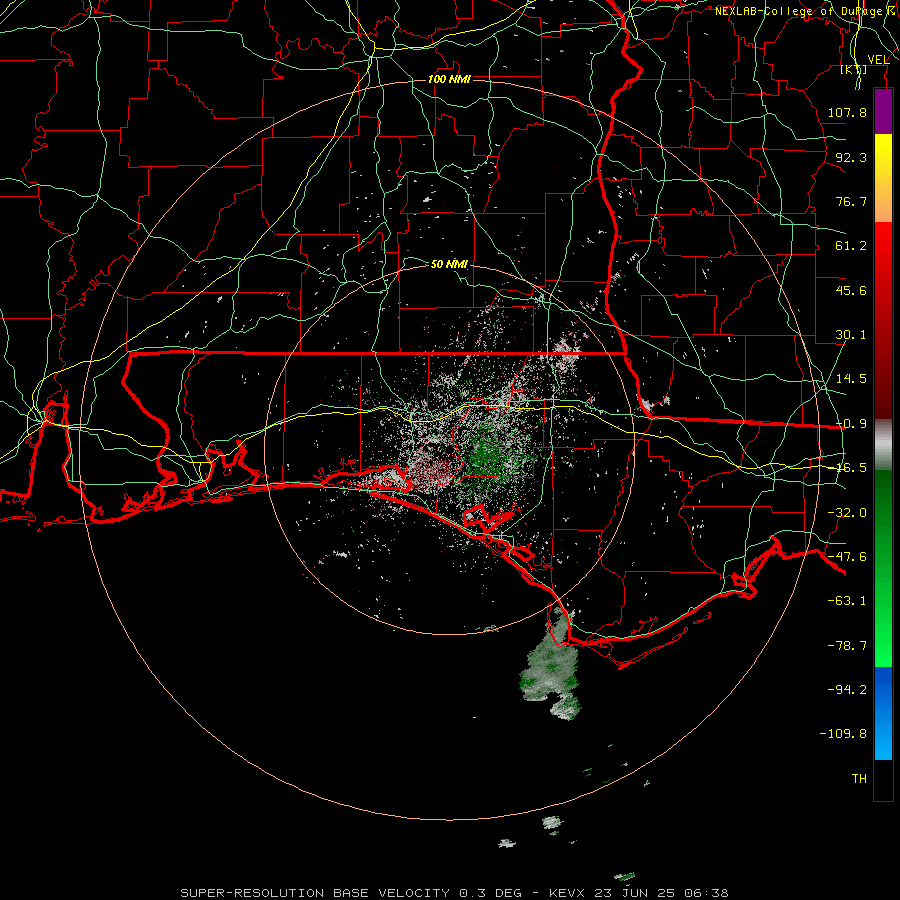Click the -32.0 legend value
Screen dimensions: 900x900
coord(847,513)
